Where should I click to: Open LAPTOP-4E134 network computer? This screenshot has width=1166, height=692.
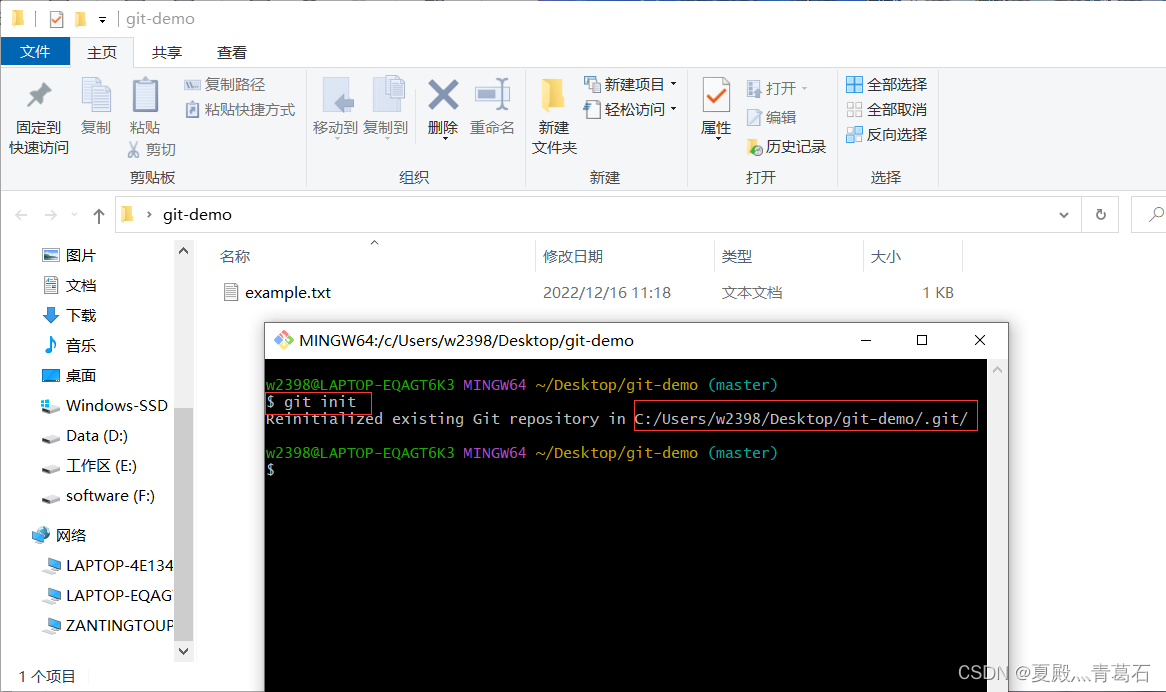click(x=108, y=566)
